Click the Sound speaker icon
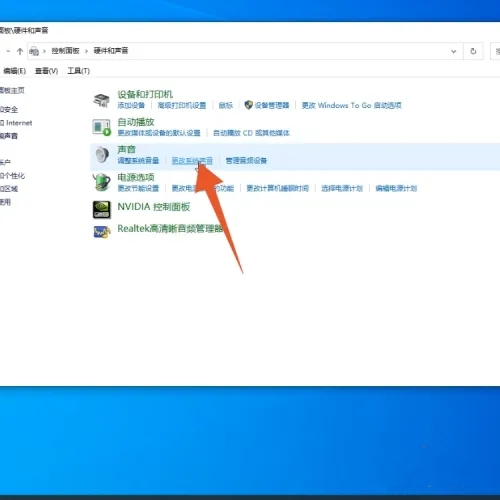This screenshot has height=500, width=500. 102,155
